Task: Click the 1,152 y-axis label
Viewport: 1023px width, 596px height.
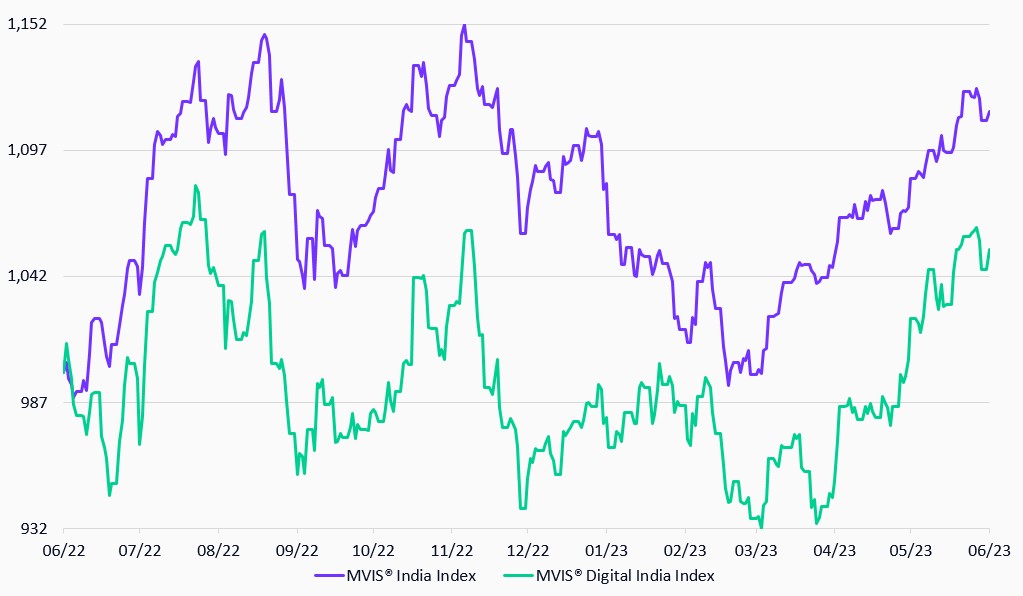Action: coord(27,24)
